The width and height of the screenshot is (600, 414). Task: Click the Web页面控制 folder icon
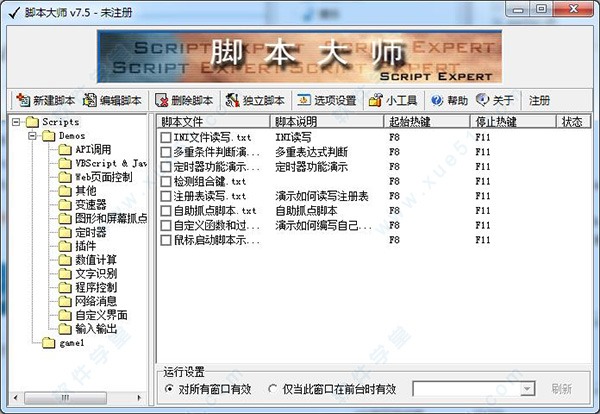[65, 177]
